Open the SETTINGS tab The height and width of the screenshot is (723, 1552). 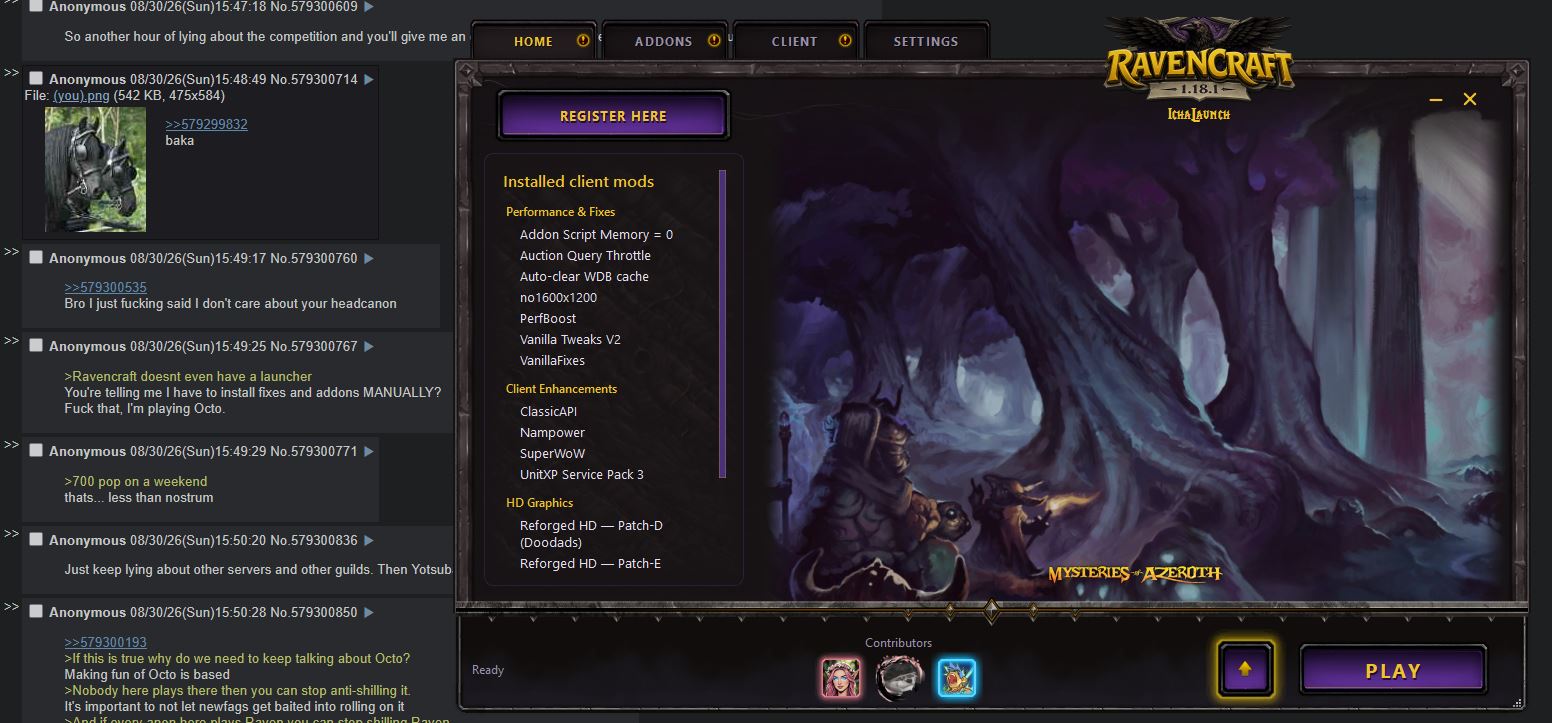click(926, 41)
